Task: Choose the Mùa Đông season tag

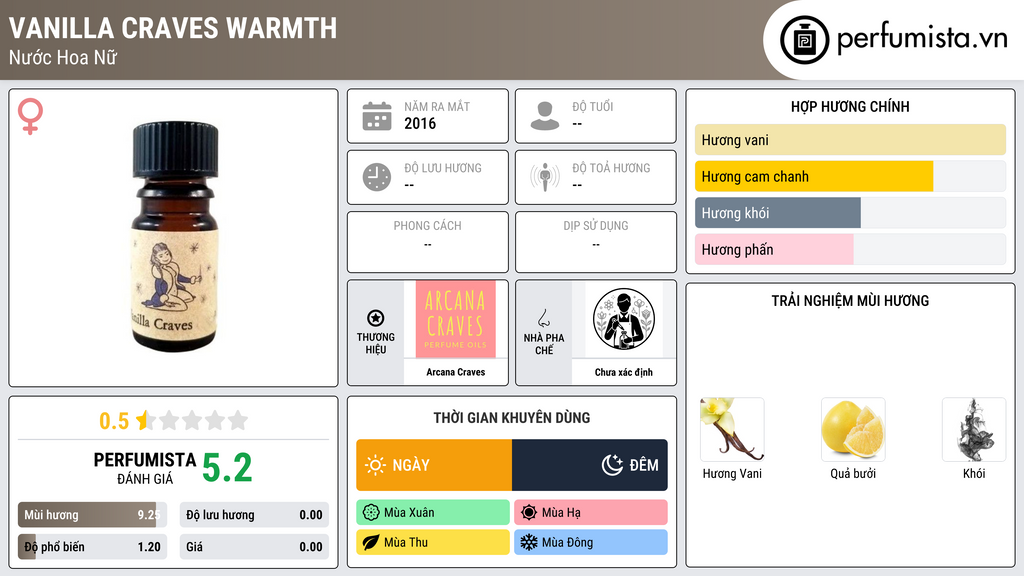Action: tap(591, 542)
